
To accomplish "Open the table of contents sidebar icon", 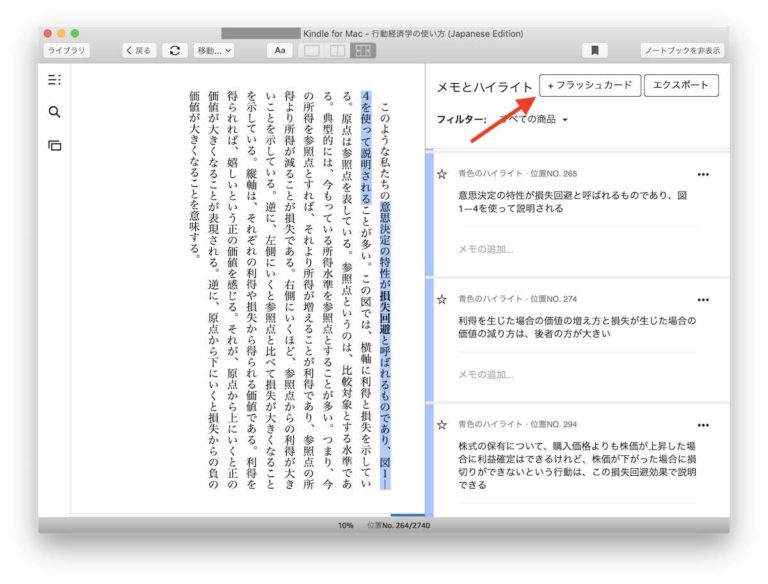I will (x=54, y=80).
